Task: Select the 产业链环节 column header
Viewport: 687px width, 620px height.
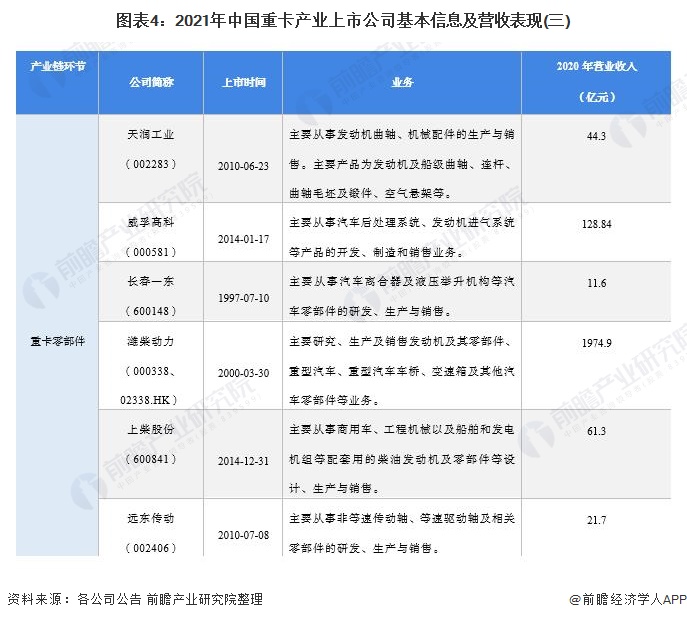Action: tap(57, 66)
